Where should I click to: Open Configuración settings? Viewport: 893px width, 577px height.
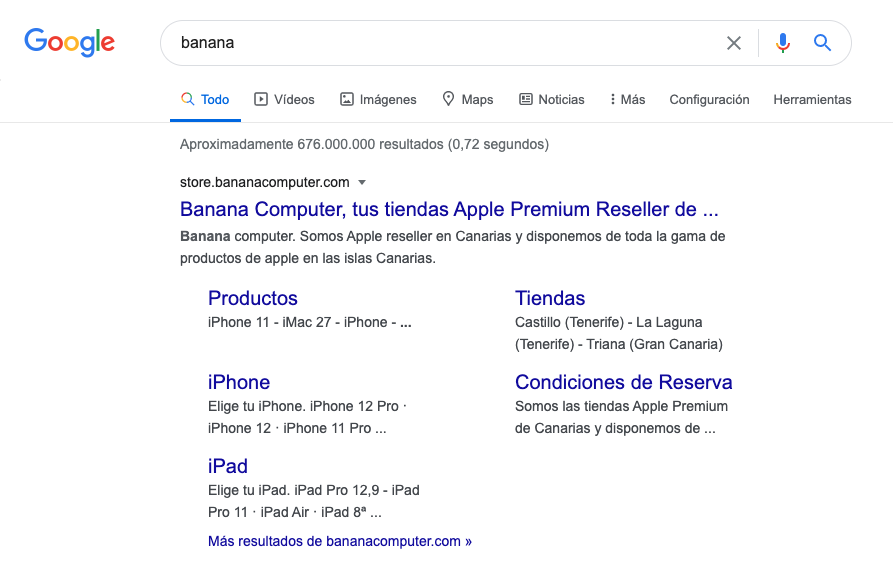coord(710,100)
